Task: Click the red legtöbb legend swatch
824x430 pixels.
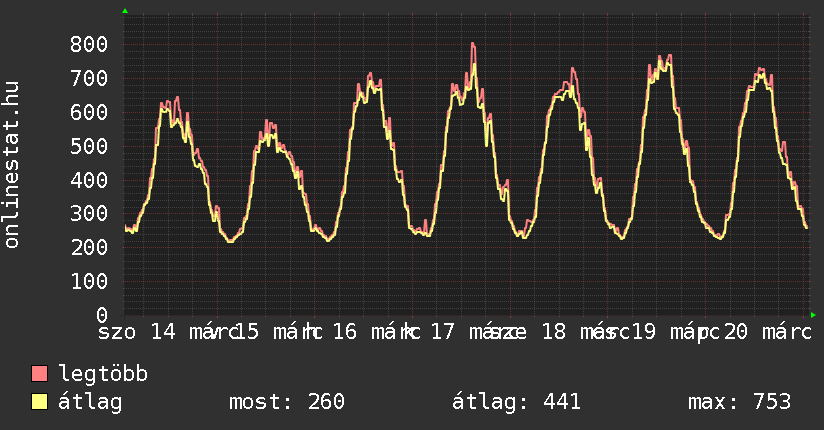Action: tap(40, 374)
